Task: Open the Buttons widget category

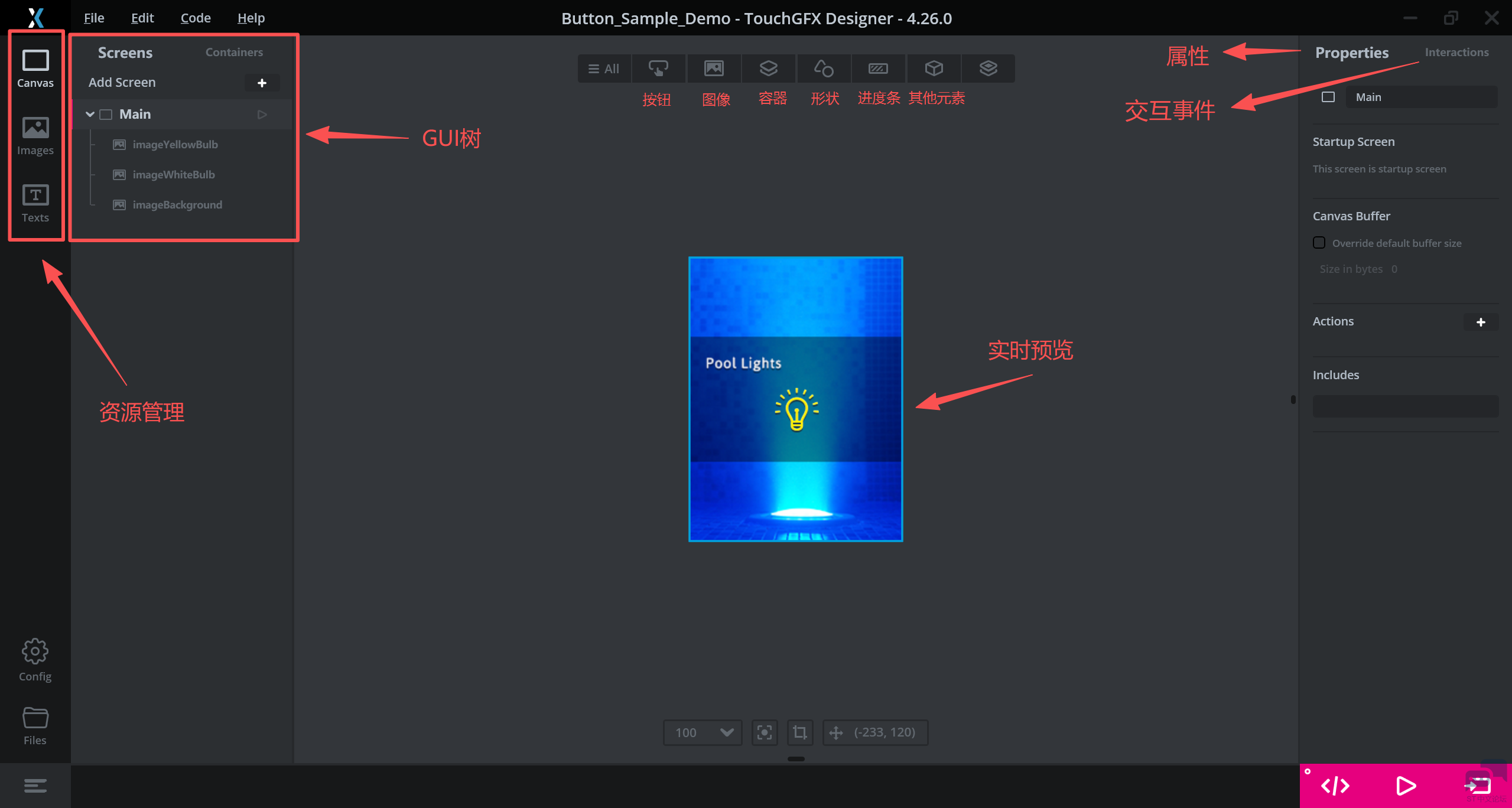Action: [x=658, y=69]
